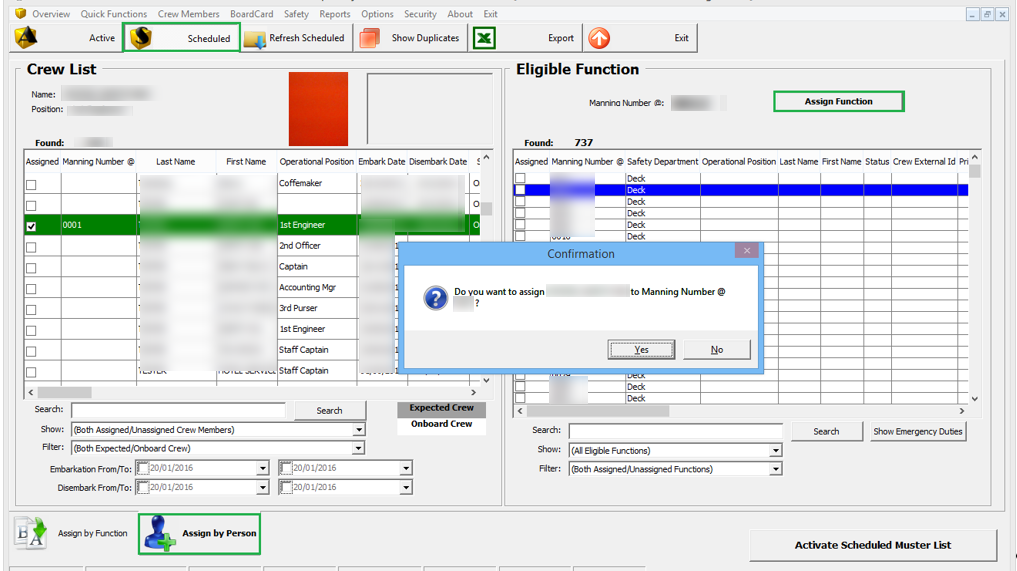1017x571 pixels.
Task: Click Show Emergency Duties button
Action: click(x=918, y=431)
